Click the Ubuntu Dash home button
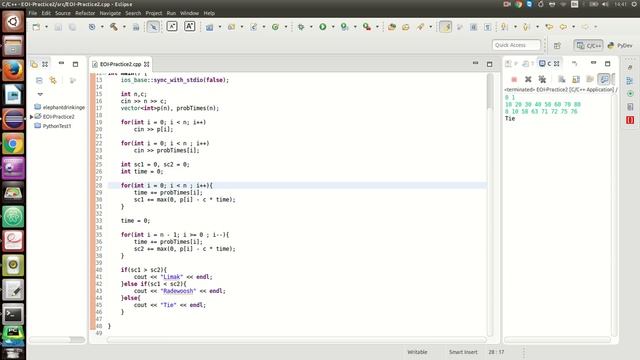Viewport: 640px width, 360px height. [13, 21]
